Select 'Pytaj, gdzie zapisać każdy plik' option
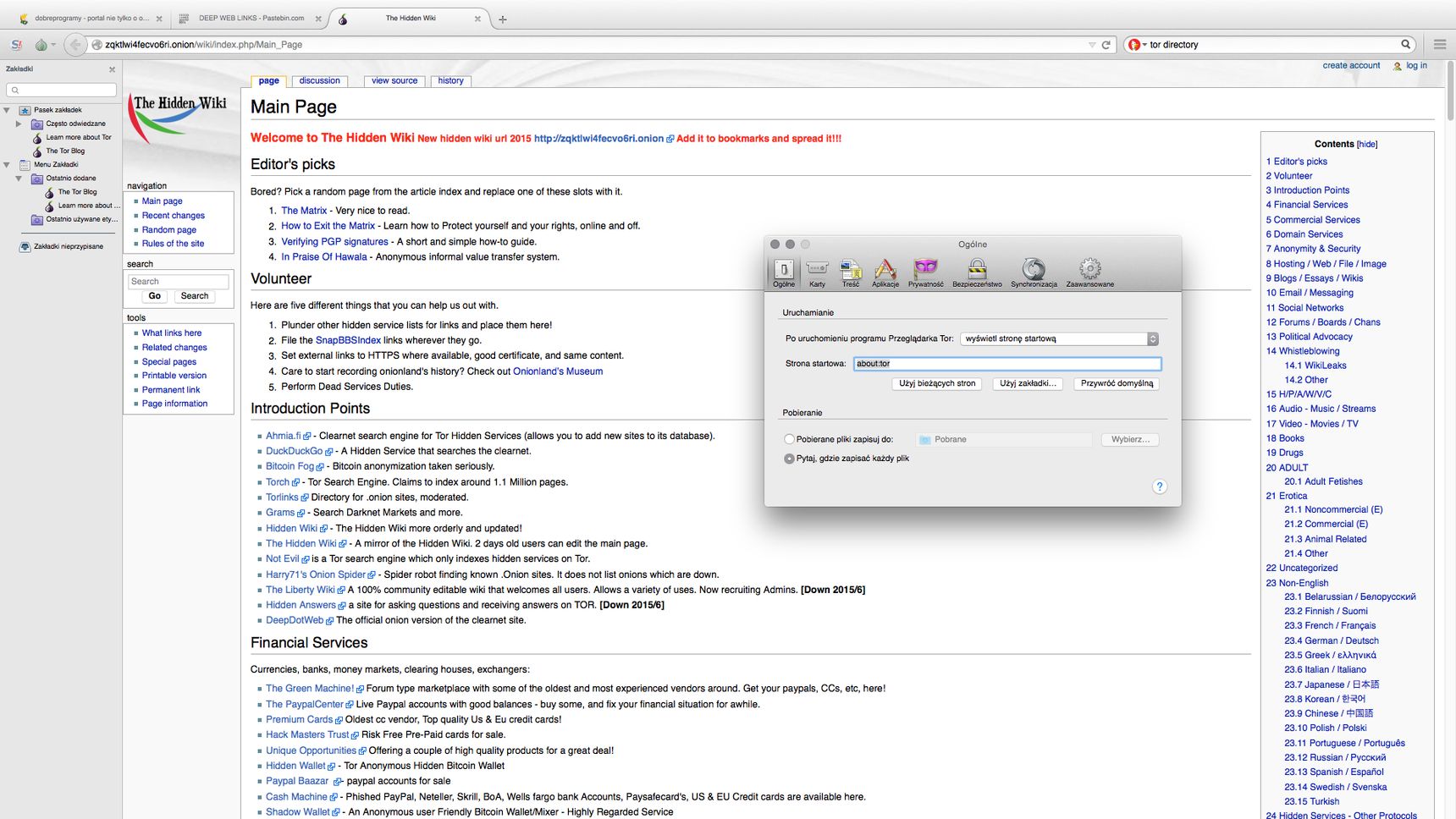The height and width of the screenshot is (819, 1456). pyautogui.click(x=789, y=459)
